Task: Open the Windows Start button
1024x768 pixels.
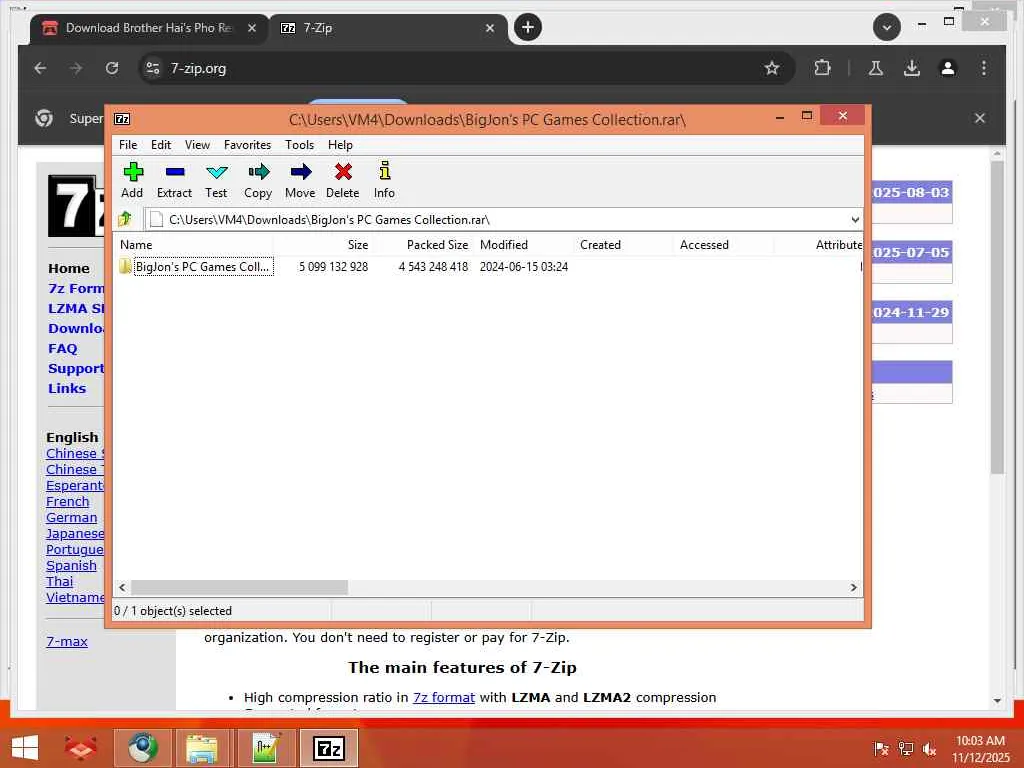Action: [25, 748]
